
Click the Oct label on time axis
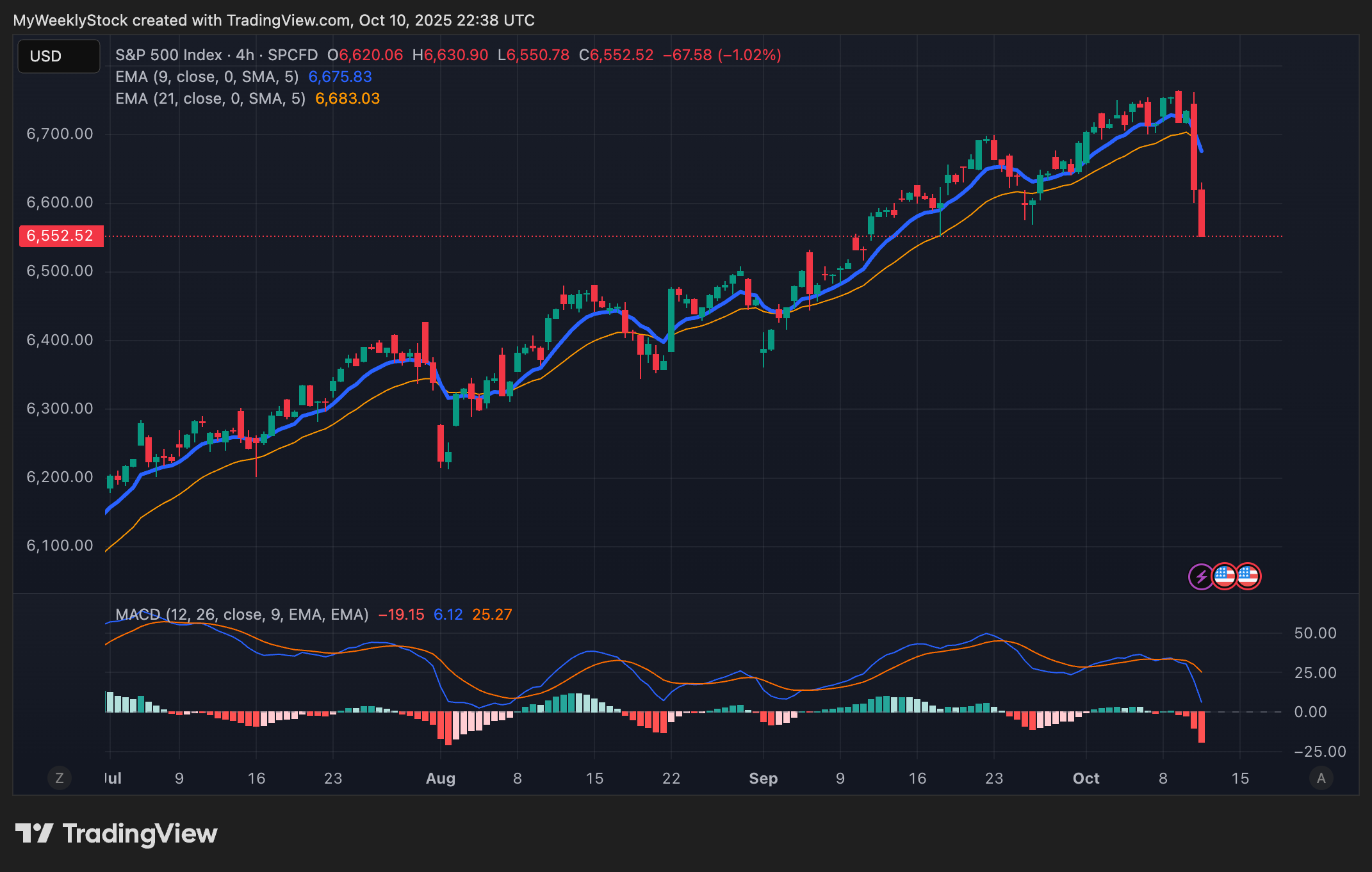[x=1086, y=779]
